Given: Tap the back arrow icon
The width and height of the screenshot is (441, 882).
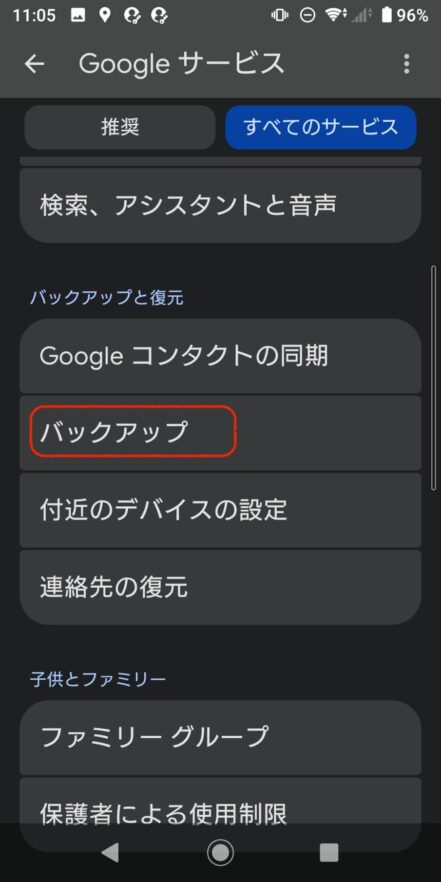Looking at the screenshot, I should (x=34, y=64).
